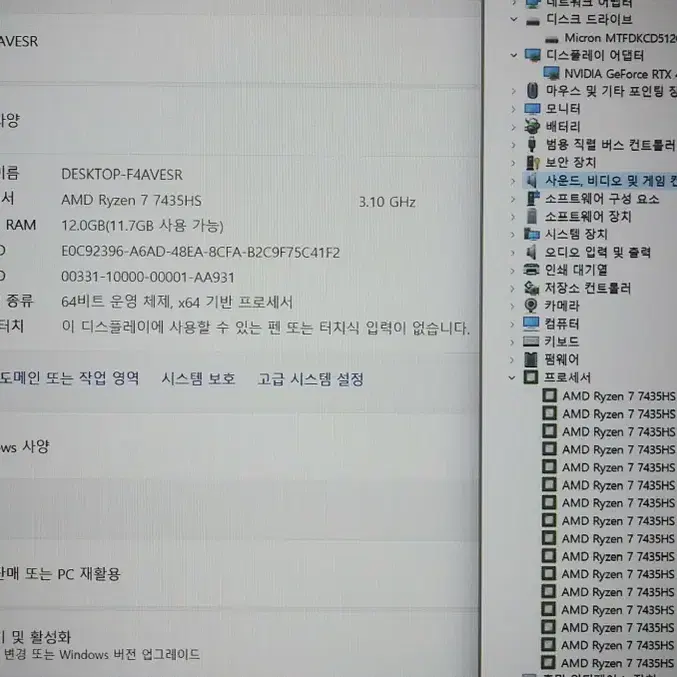Expand the 마우스 및 기타 포인팅 node
The height and width of the screenshot is (677, 677).
point(513,91)
